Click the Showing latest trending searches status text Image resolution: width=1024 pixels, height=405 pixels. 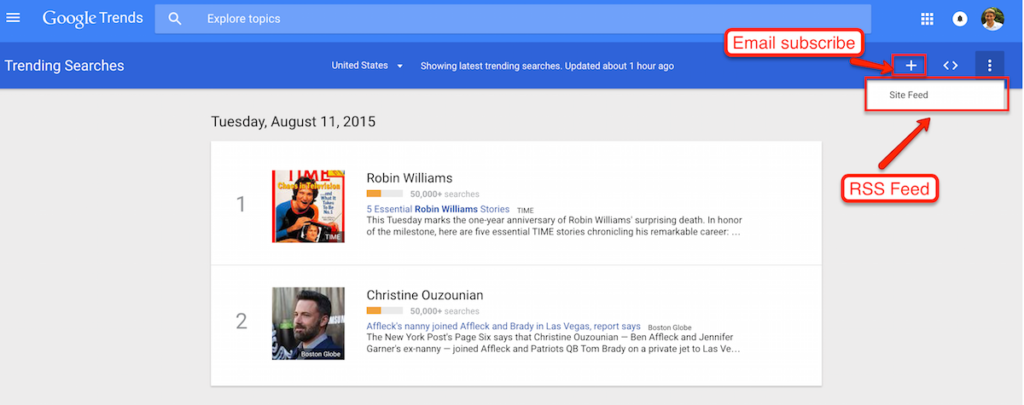(x=547, y=66)
